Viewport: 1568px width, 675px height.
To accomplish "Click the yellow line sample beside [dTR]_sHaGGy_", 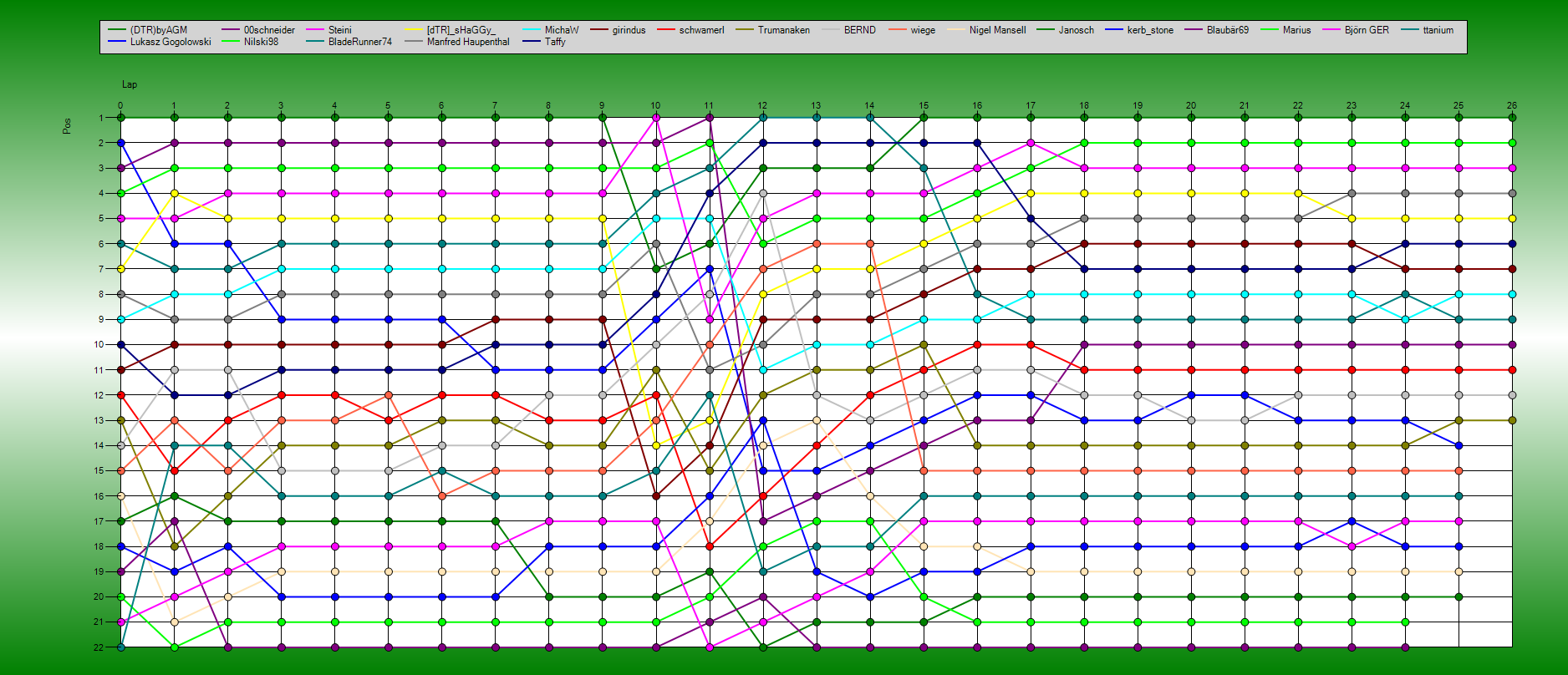I will (x=414, y=30).
